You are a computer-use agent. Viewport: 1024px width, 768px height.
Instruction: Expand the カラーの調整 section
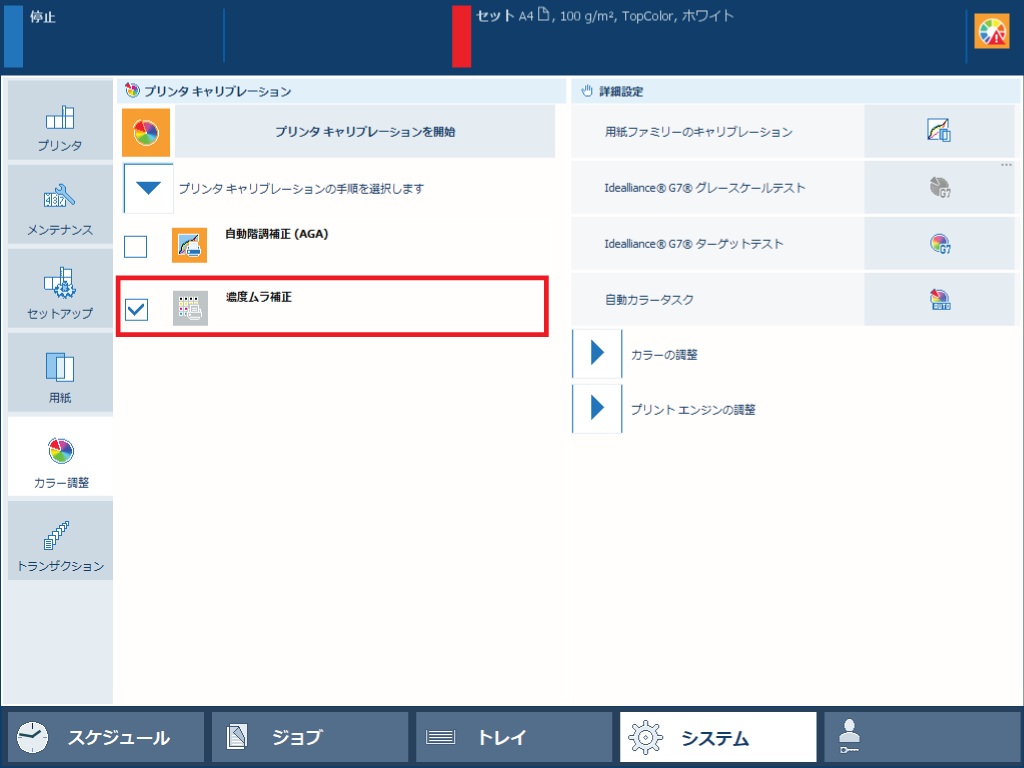(597, 353)
